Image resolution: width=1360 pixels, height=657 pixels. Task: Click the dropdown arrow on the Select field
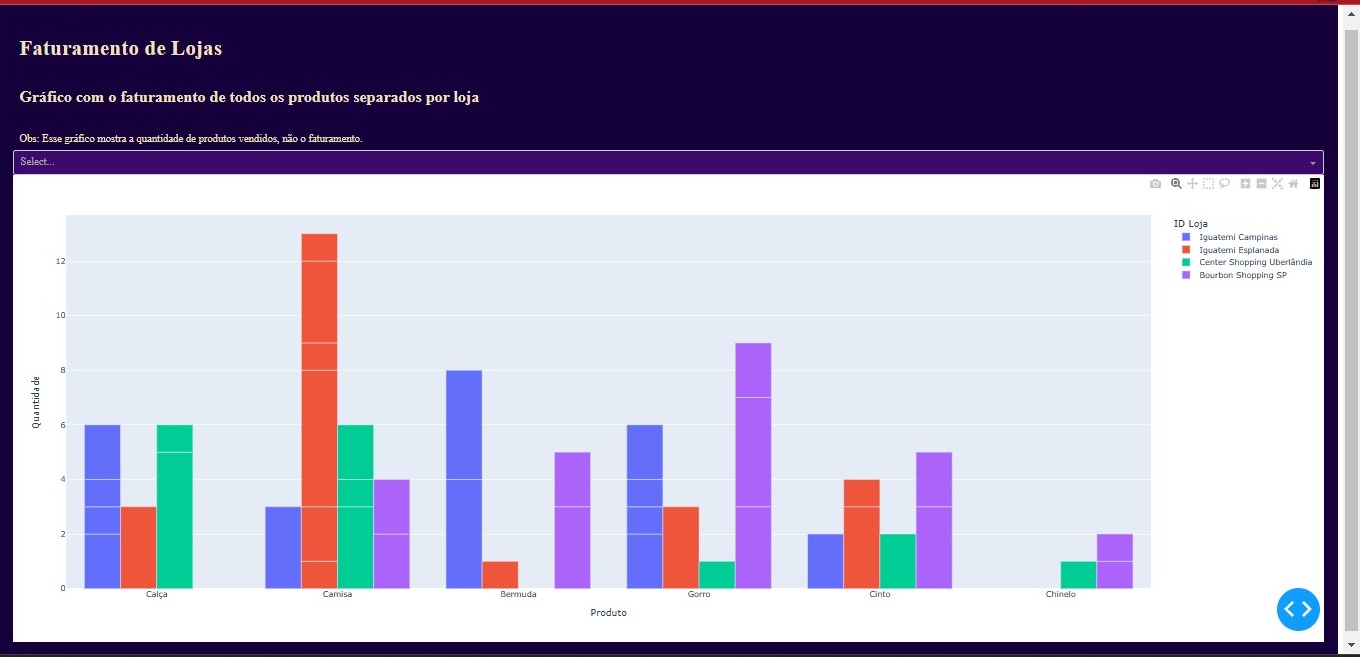coord(1313,161)
